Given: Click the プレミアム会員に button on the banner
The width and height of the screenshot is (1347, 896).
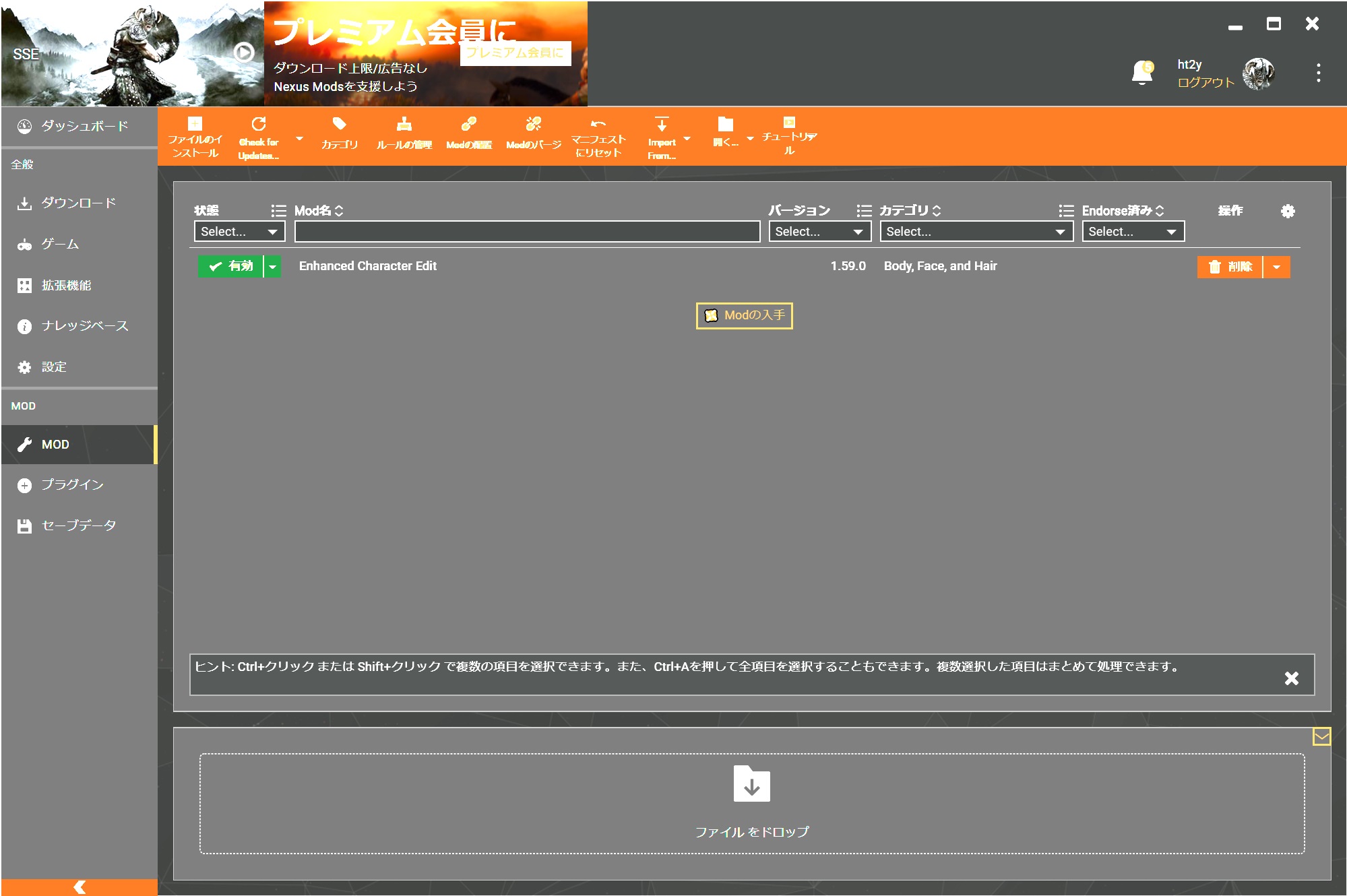Looking at the screenshot, I should tap(515, 53).
